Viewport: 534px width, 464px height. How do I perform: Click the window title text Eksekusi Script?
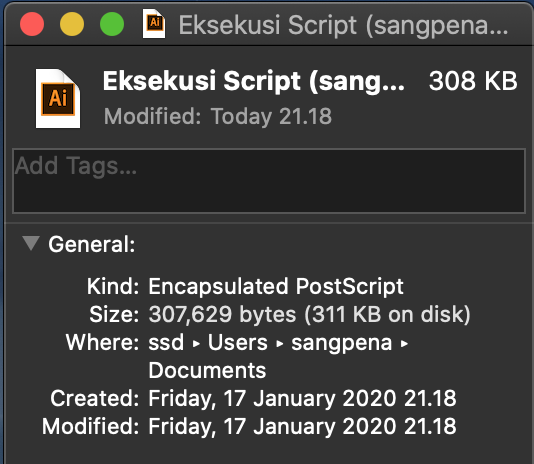267,25
